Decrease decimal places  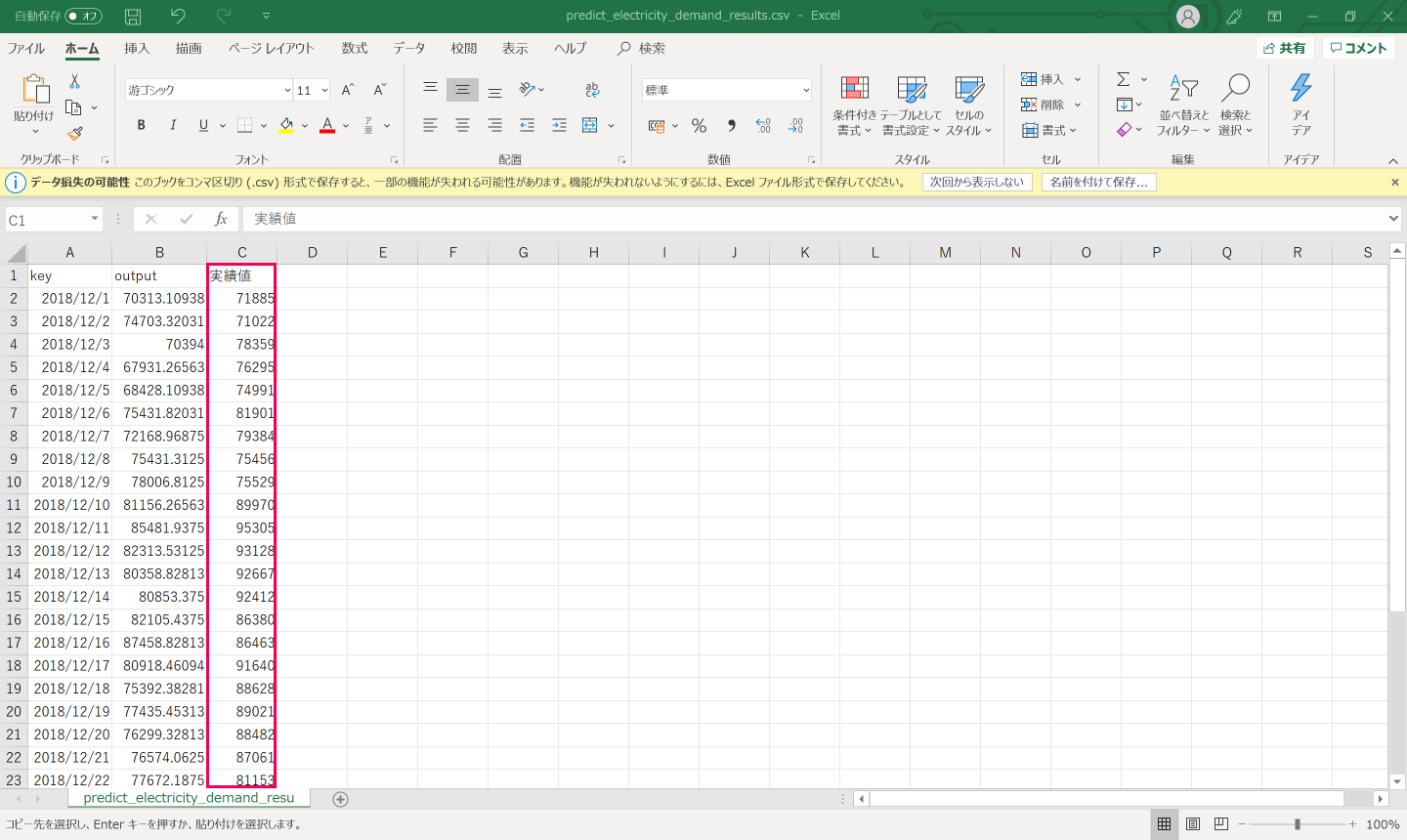click(795, 125)
